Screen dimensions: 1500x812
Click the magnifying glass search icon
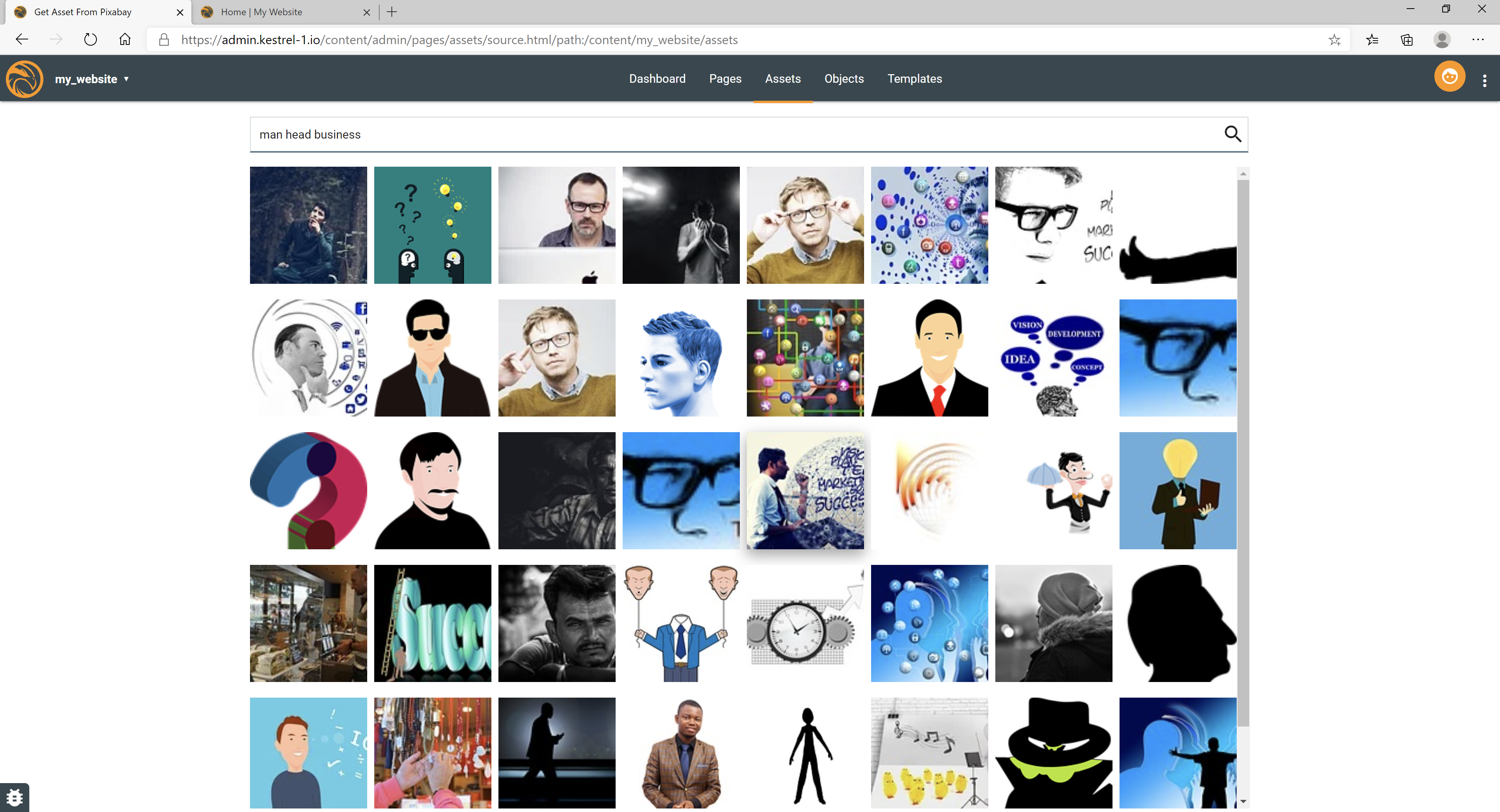click(1232, 134)
